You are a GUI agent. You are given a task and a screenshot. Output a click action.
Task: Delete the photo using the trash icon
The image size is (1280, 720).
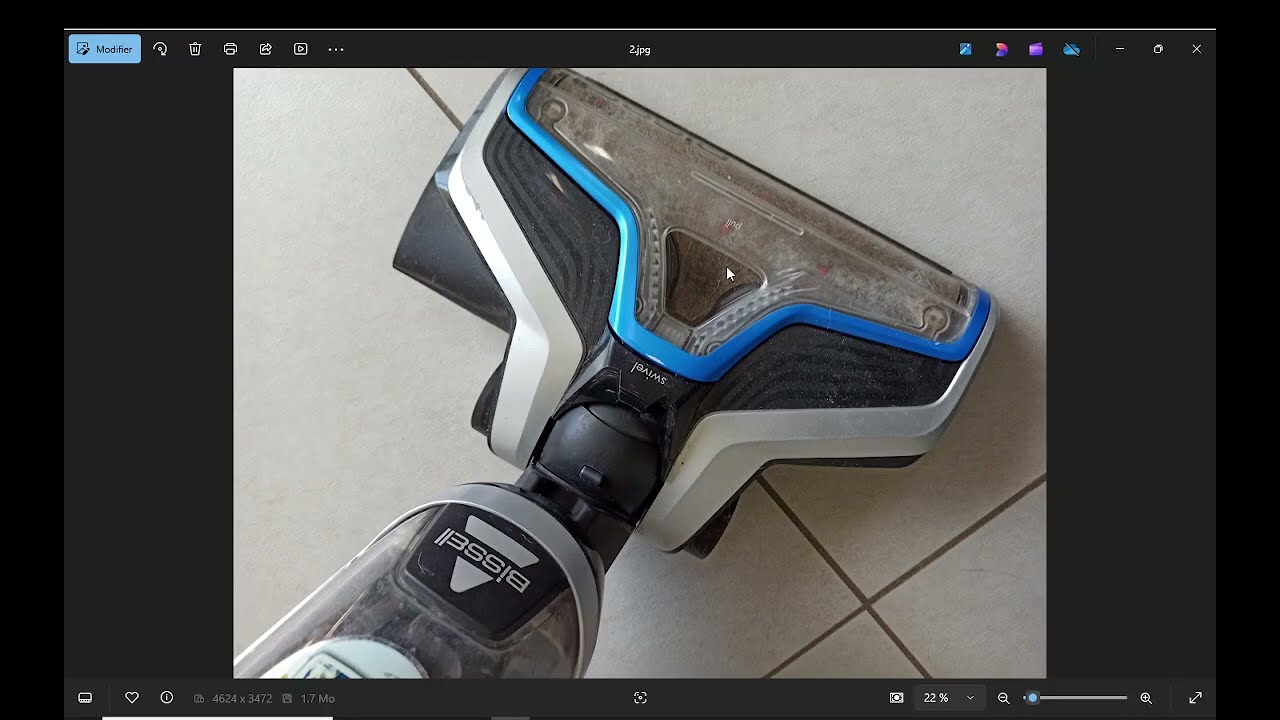point(195,49)
